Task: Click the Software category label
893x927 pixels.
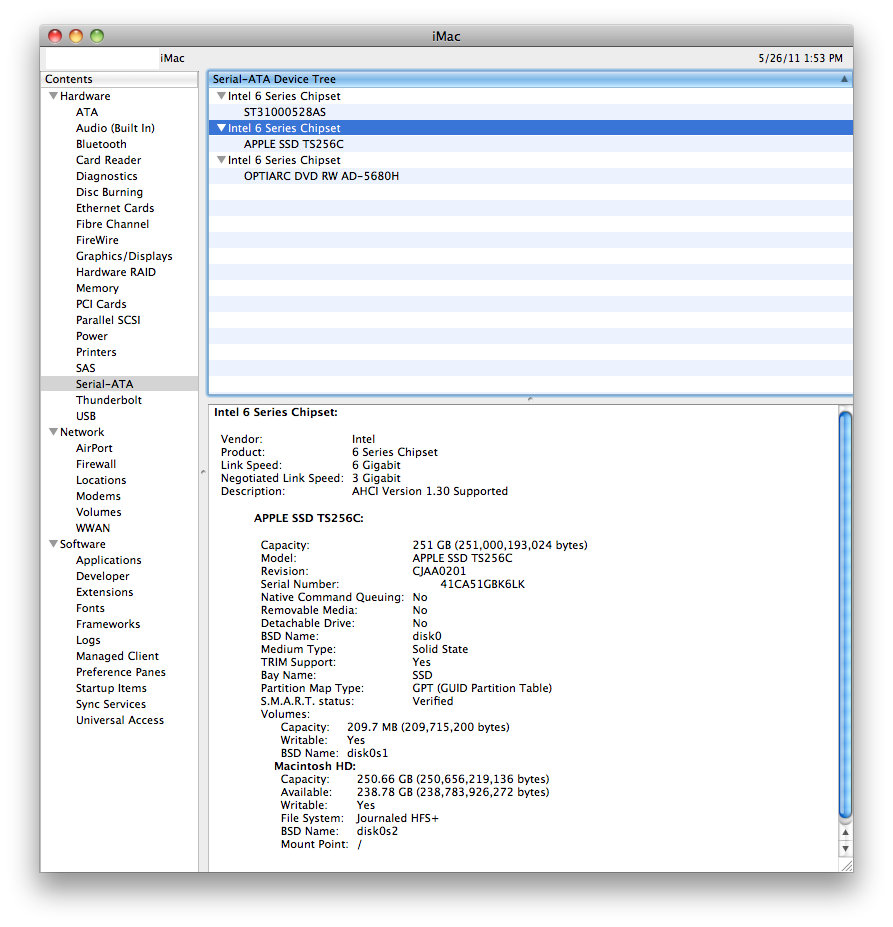Action: (83, 544)
